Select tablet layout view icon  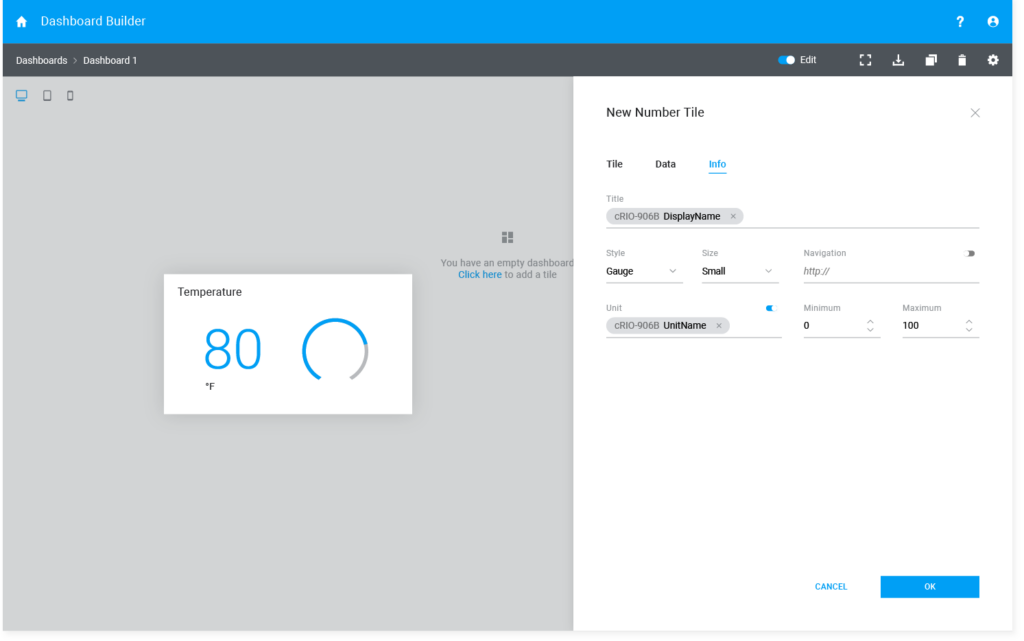point(47,95)
